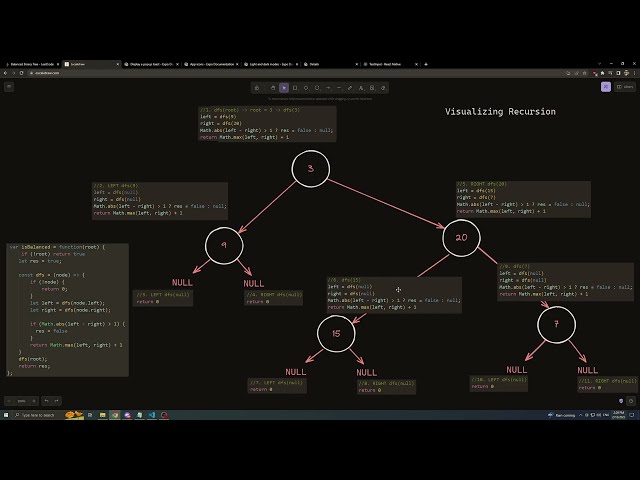The width and height of the screenshot is (640, 480).
Task: Click the Undo button
Action: [47, 401]
